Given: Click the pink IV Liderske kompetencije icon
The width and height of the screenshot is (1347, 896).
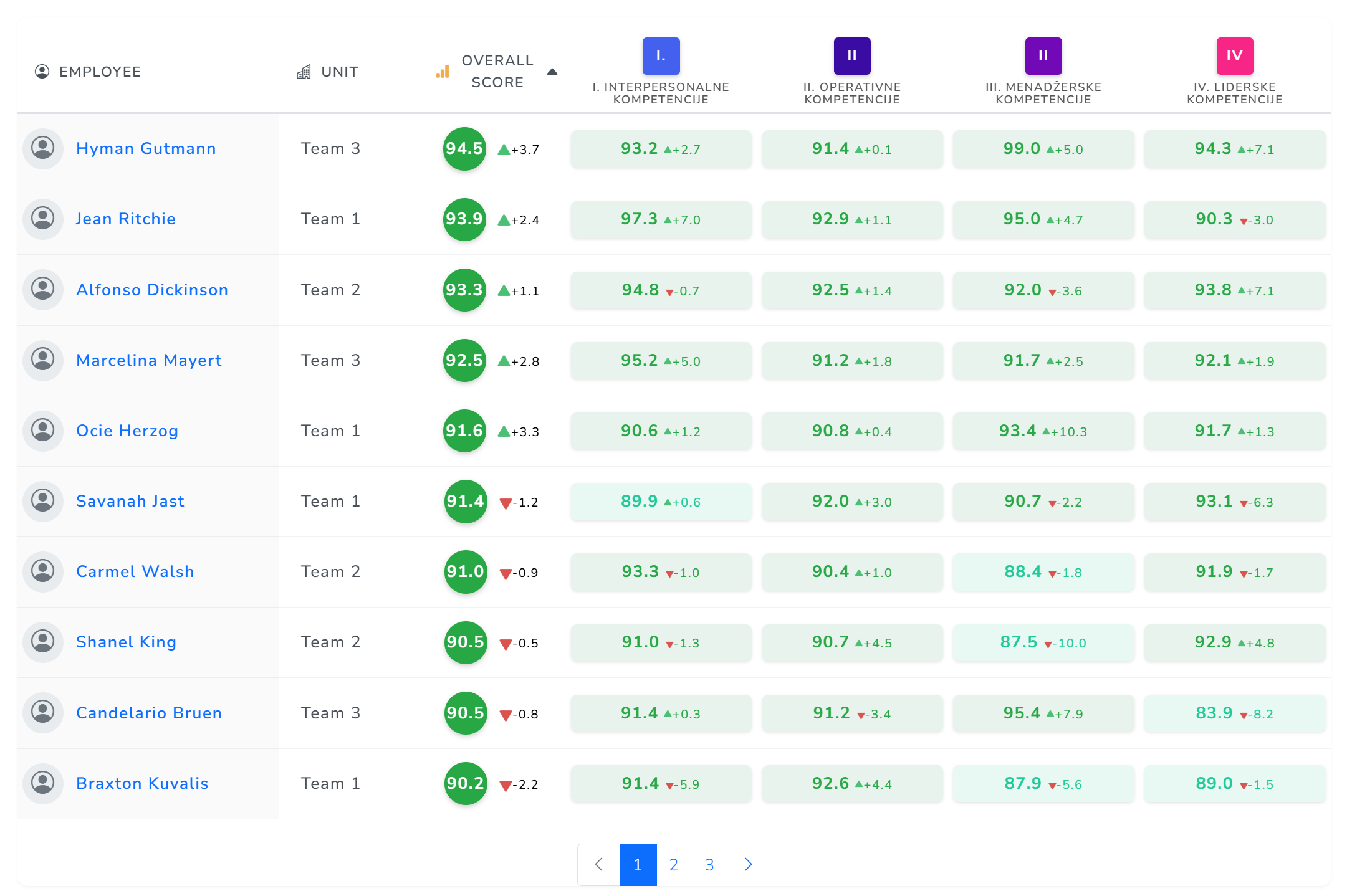Looking at the screenshot, I should tap(1234, 55).
